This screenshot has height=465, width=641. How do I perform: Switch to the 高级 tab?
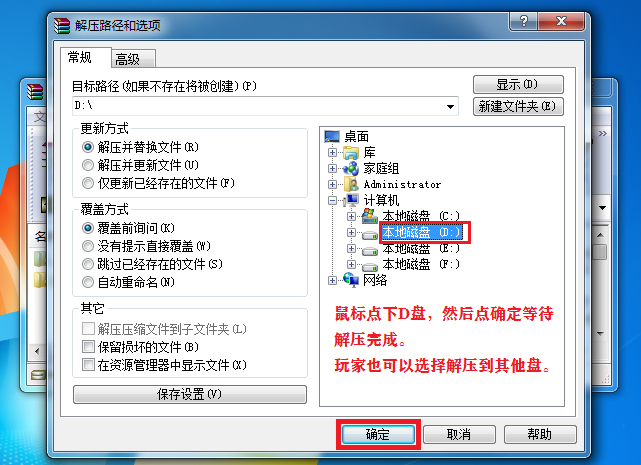133,59
